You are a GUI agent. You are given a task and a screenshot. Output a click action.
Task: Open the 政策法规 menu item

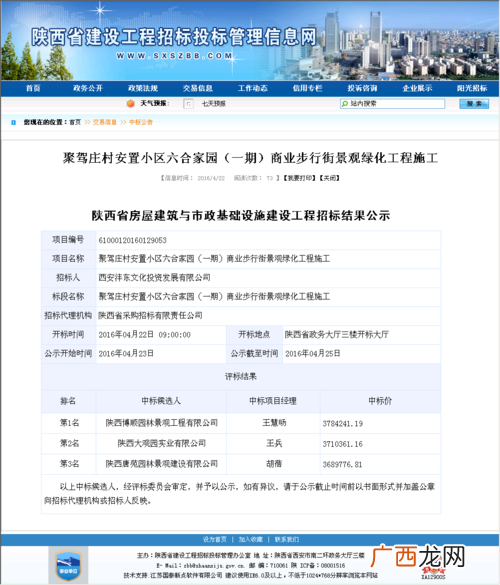tap(143, 88)
